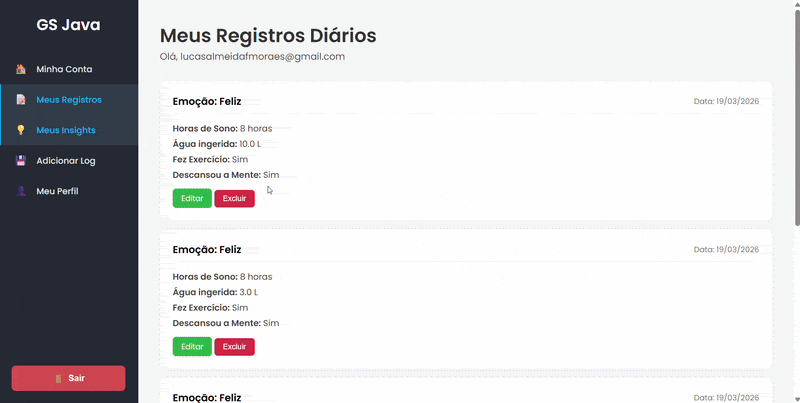Click the lightbulb icon beside Meus Insights
The width and height of the screenshot is (800, 403).
point(21,130)
